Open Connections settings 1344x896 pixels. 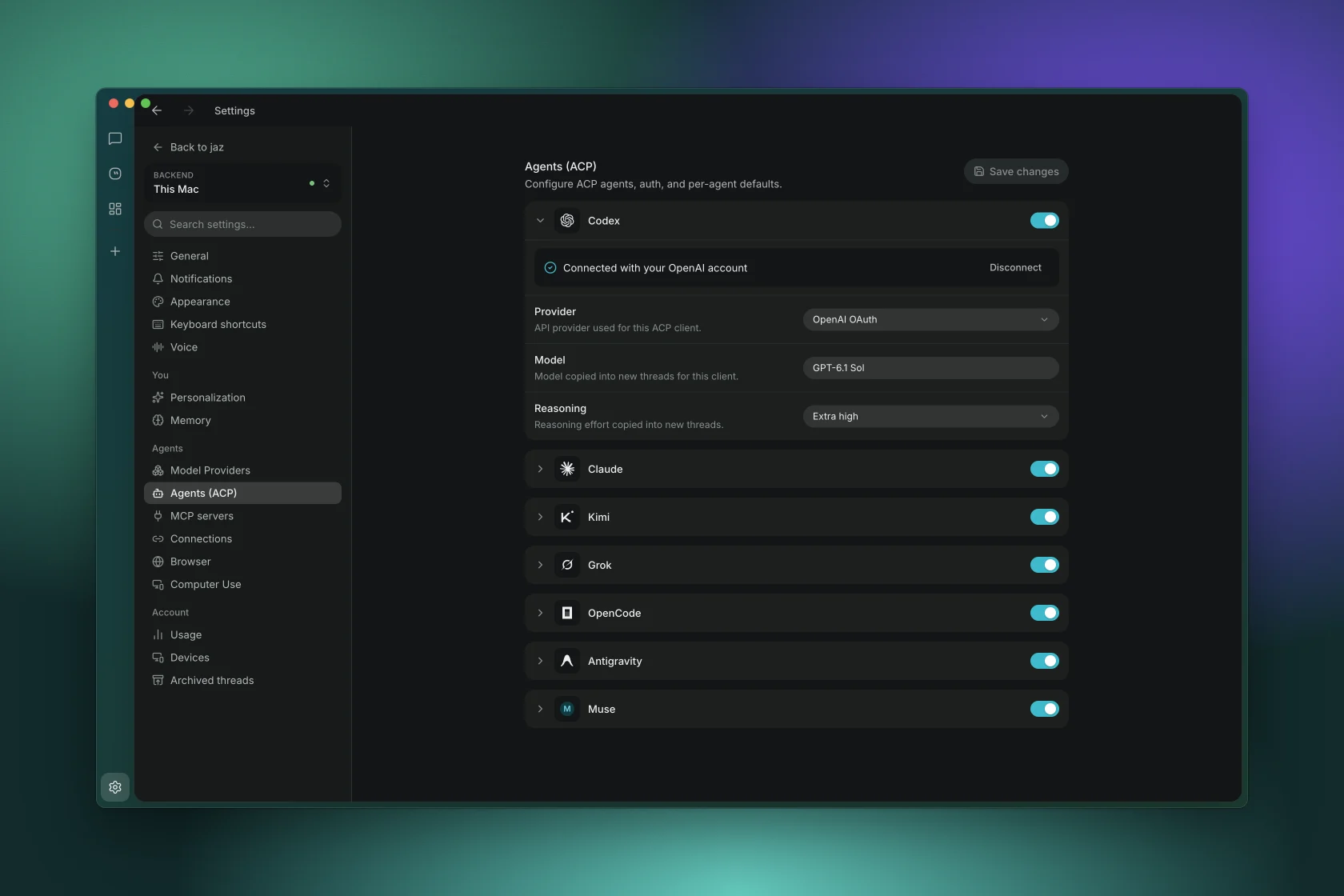point(242,539)
